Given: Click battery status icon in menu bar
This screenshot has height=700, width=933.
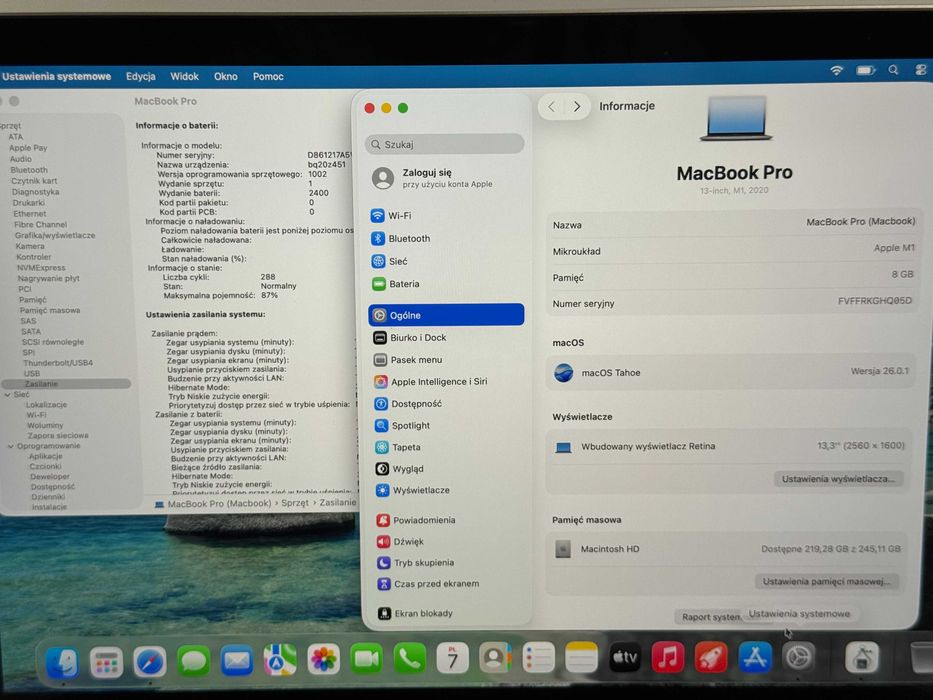Looking at the screenshot, I should (866, 70).
